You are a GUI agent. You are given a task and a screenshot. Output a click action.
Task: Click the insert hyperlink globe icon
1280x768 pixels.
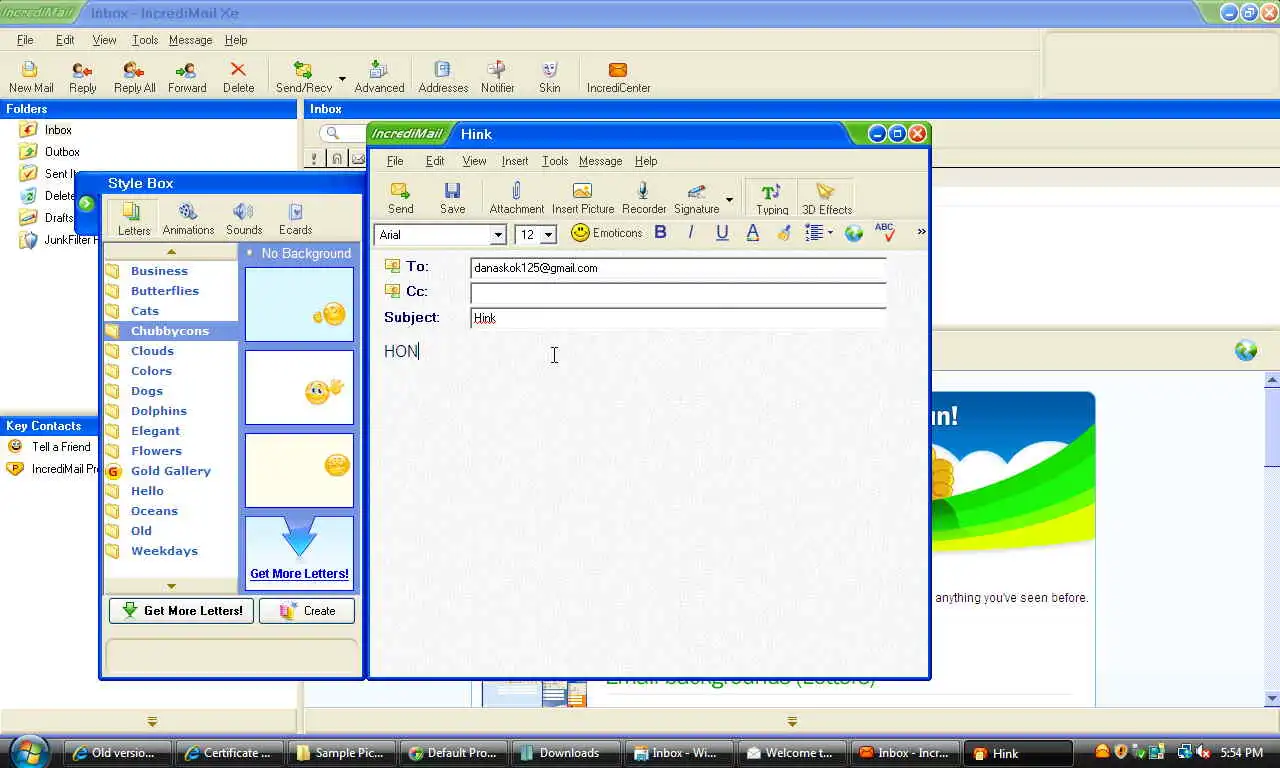click(853, 233)
